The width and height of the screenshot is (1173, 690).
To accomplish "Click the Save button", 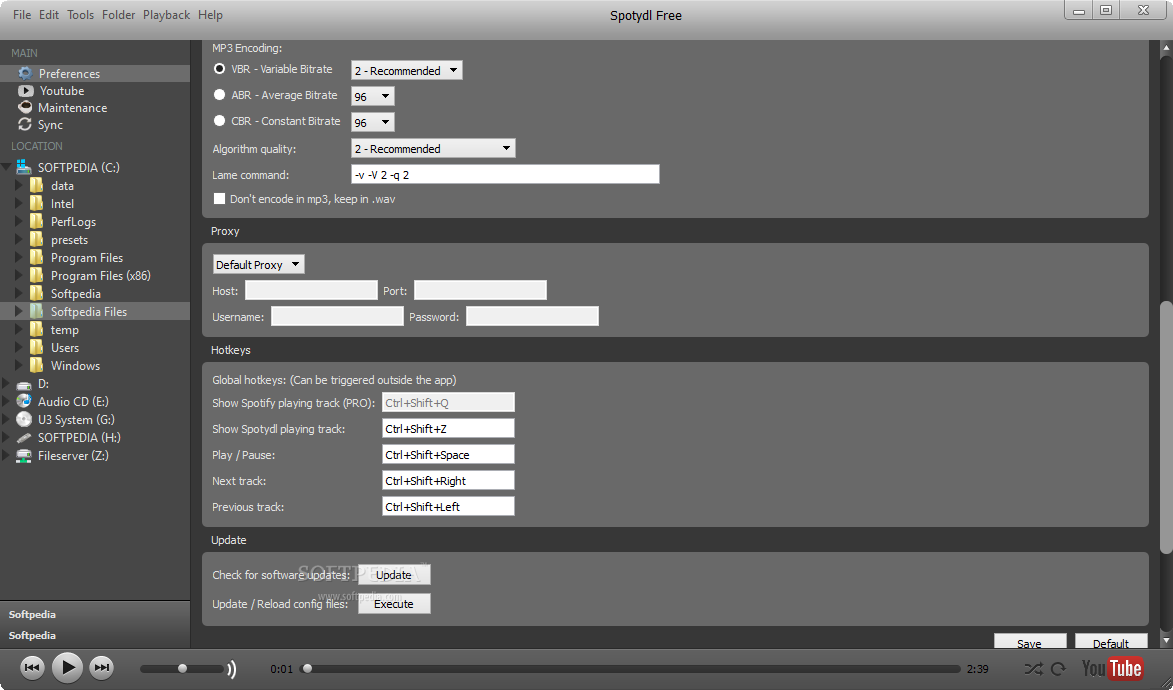I will (1029, 641).
